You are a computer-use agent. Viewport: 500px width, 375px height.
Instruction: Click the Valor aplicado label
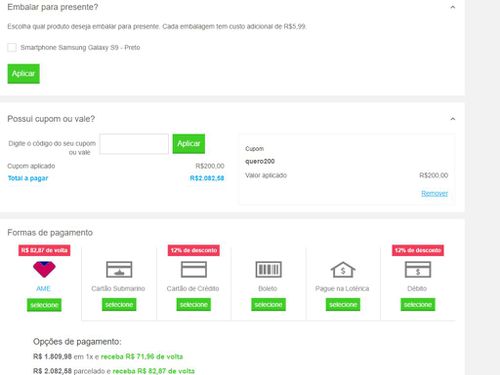[266, 175]
